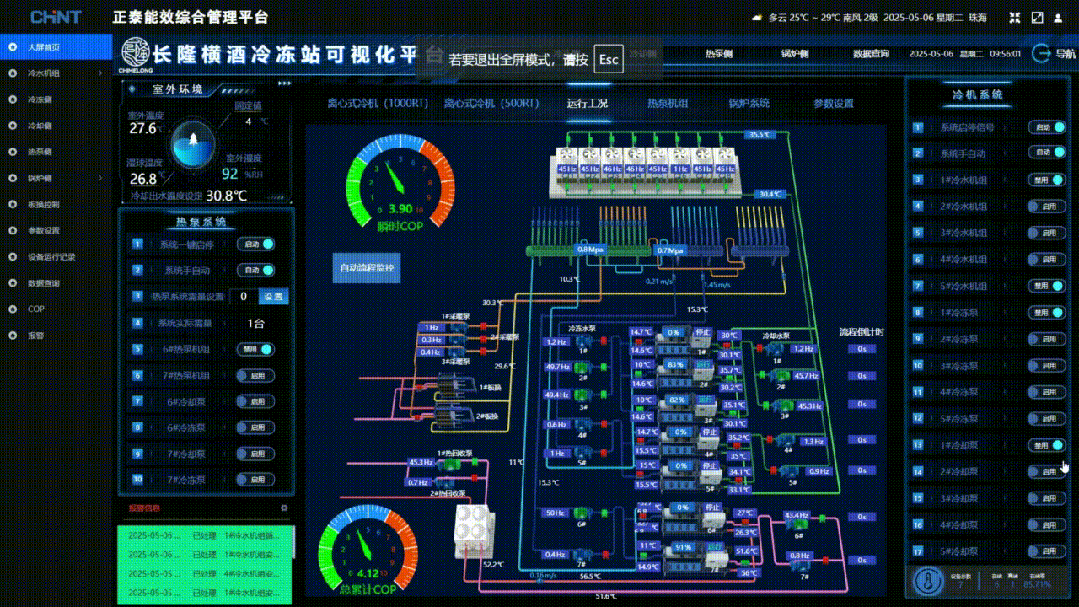Toggle chiller 系统手自动 switch in 冷机系统
1079x607 pixels.
pyautogui.click(x=1047, y=152)
